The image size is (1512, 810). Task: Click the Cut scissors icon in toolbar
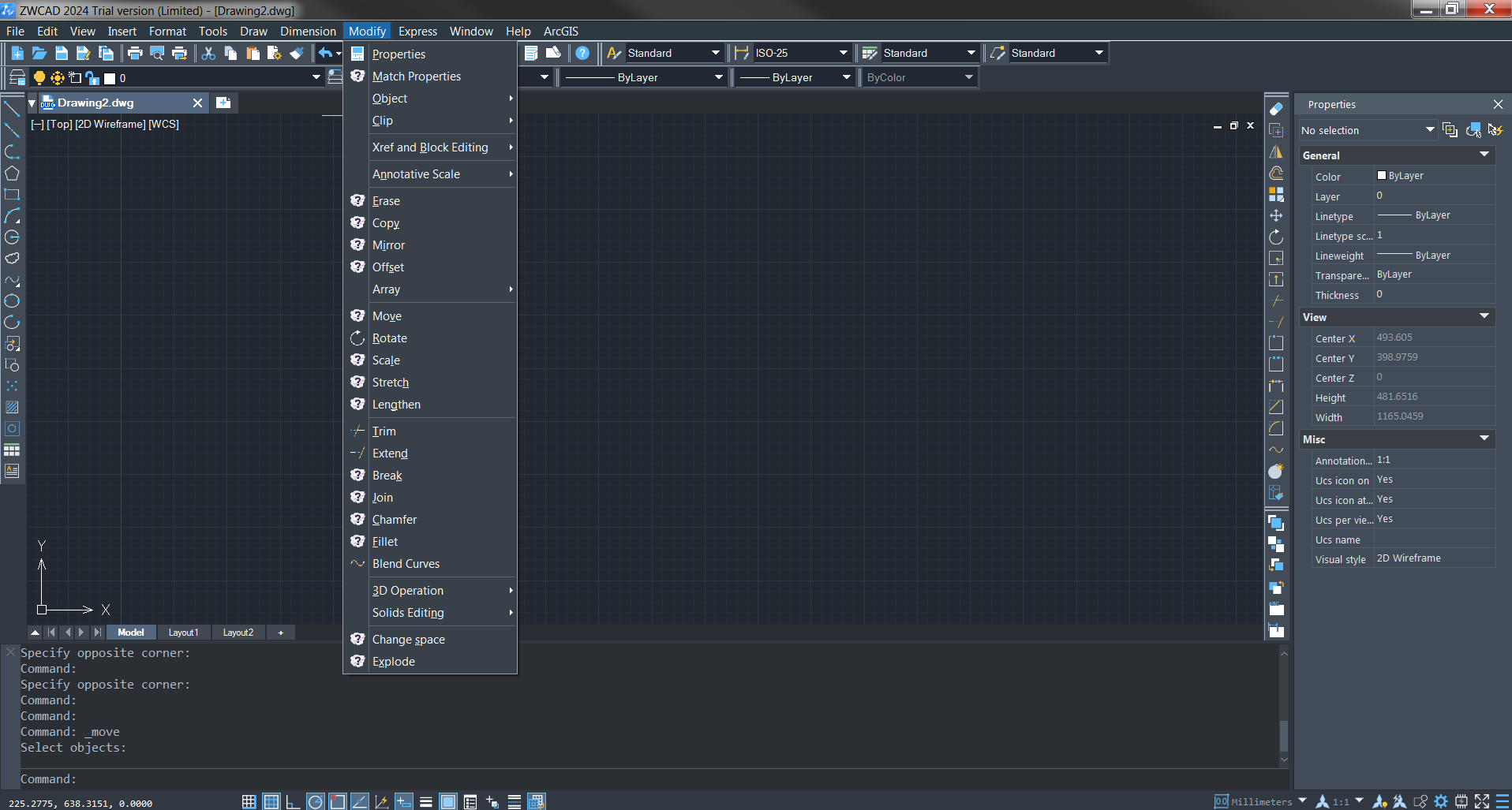coord(208,53)
